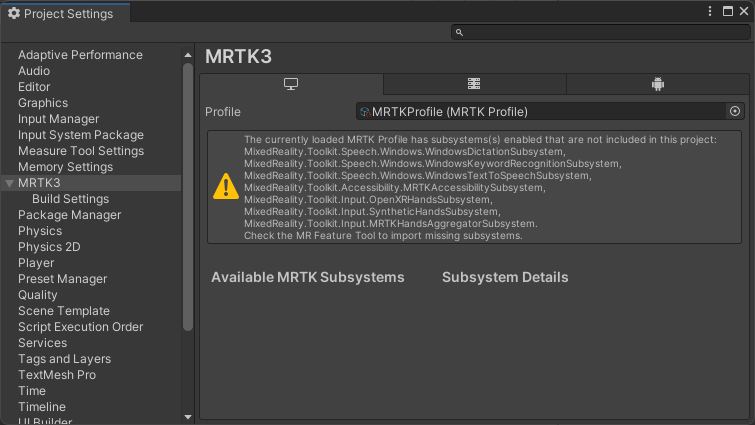
Task: Click the Profile field label
Action: coord(222,112)
